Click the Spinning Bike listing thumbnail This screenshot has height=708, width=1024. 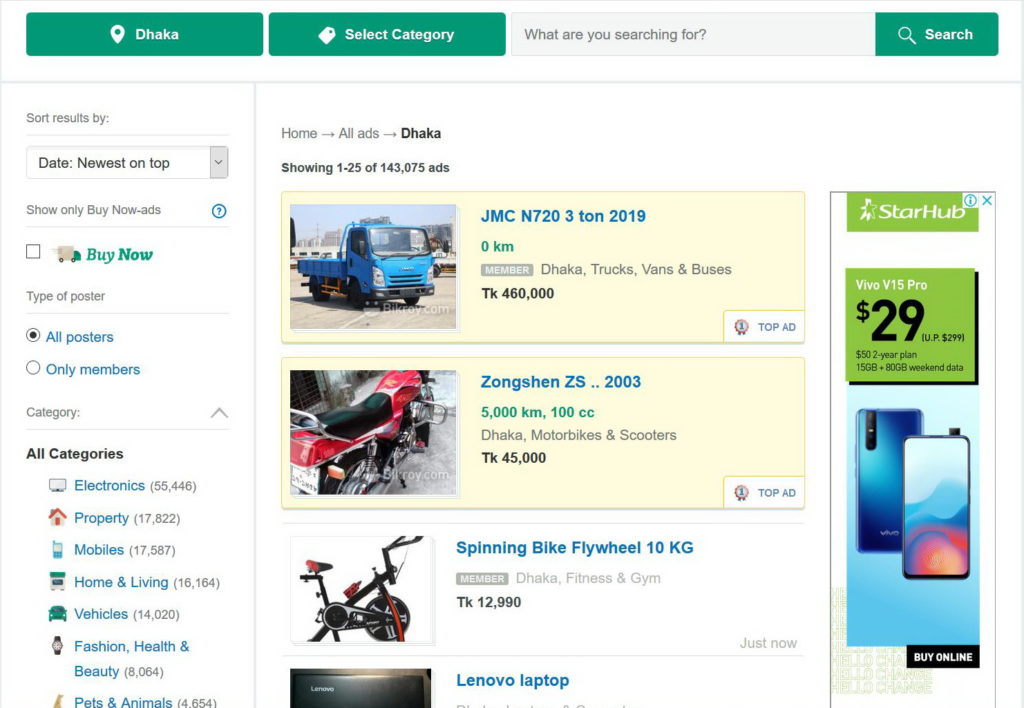click(x=360, y=591)
